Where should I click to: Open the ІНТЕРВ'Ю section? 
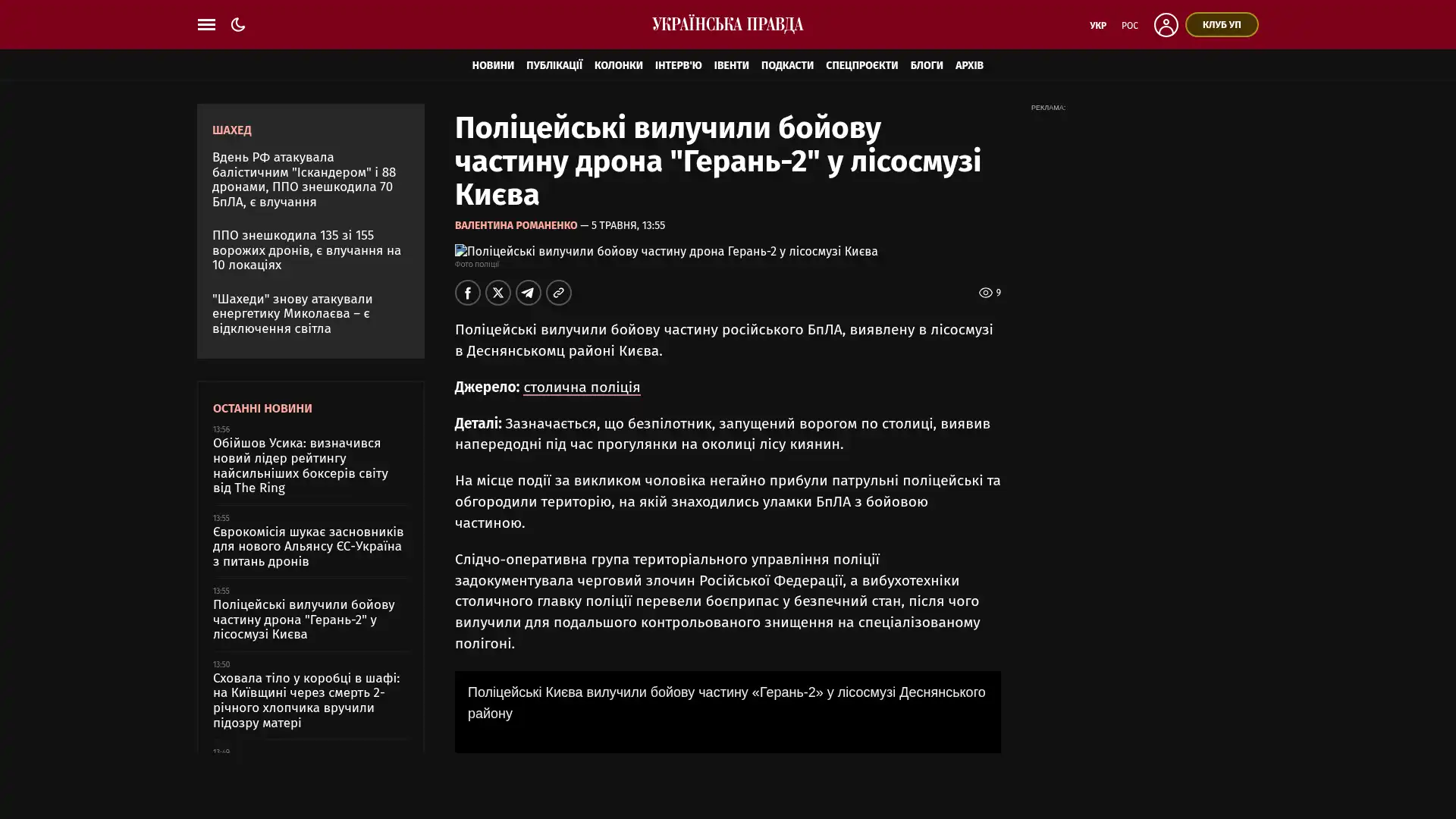pyautogui.click(x=679, y=65)
